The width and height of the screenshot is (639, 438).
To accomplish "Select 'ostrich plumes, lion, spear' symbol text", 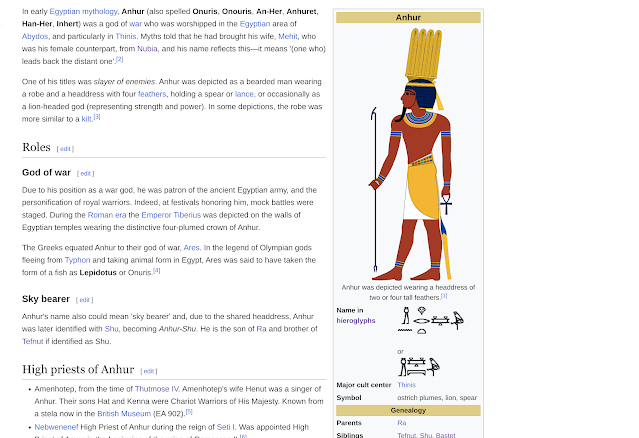I will pyautogui.click(x=437, y=398).
